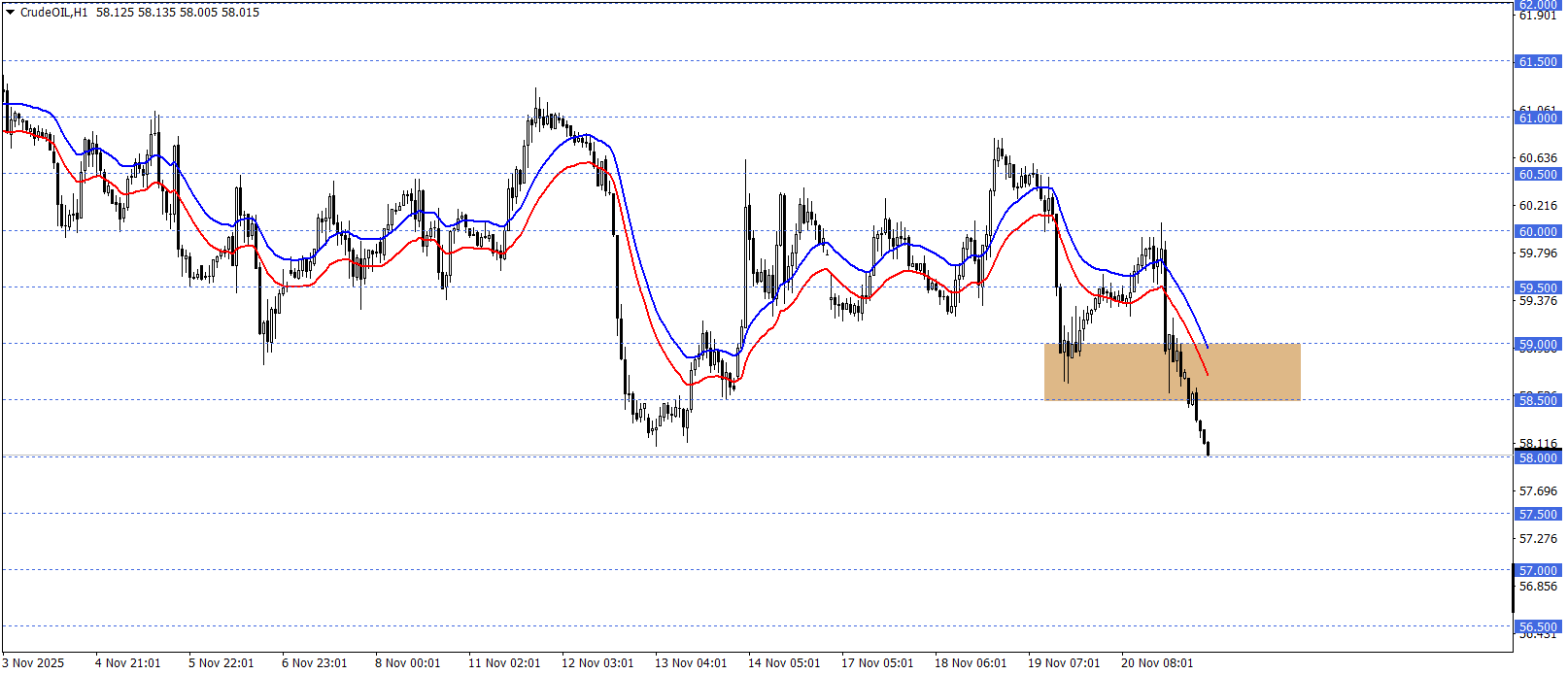Click the CrudeOIL,H1 symbol title
Viewport: 1568px width, 675px height.
pyautogui.click(x=53, y=13)
